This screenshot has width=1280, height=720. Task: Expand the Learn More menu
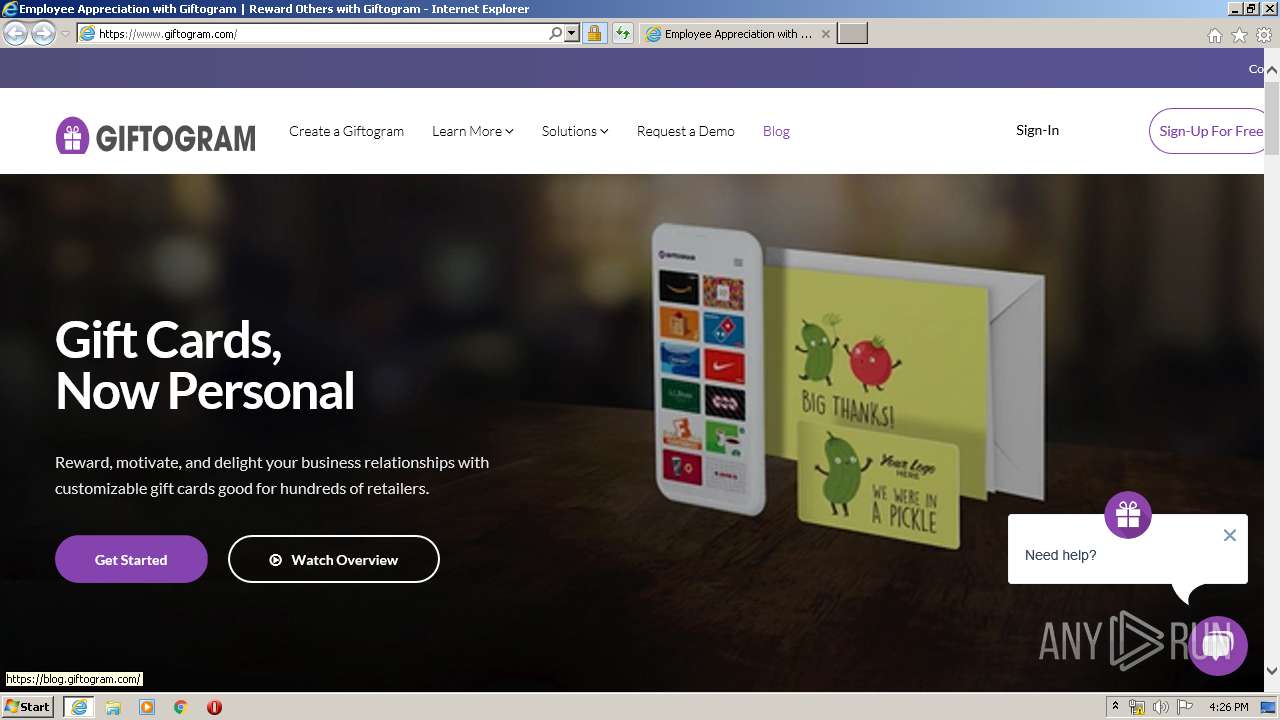point(472,131)
